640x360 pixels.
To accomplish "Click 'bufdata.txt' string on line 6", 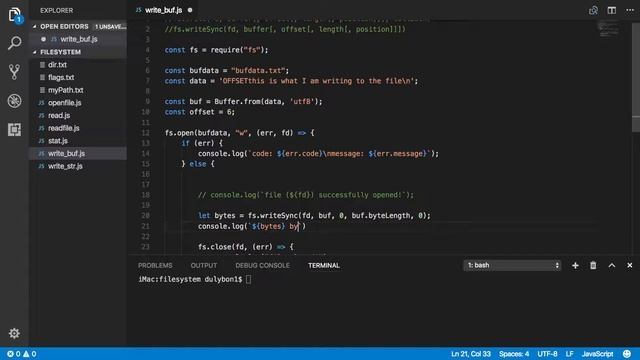I will click(x=258, y=71).
